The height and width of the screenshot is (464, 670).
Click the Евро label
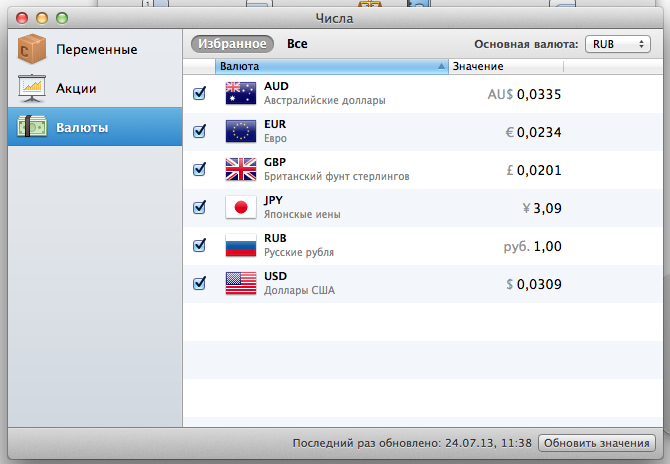(275, 138)
